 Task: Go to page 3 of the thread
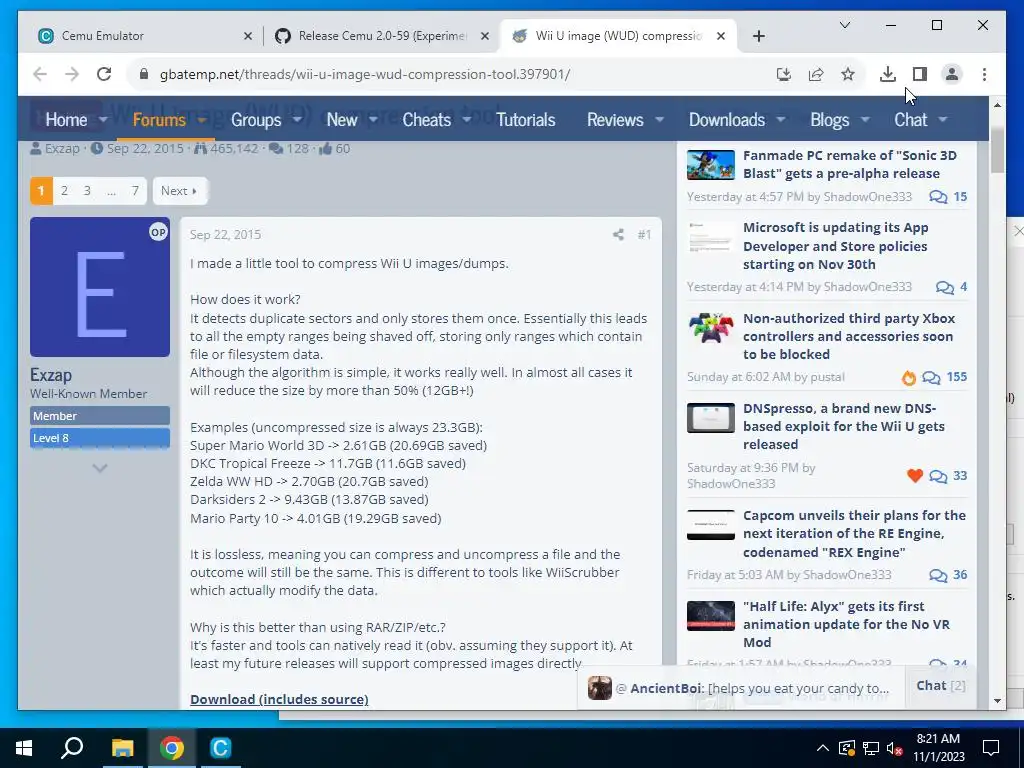87,191
